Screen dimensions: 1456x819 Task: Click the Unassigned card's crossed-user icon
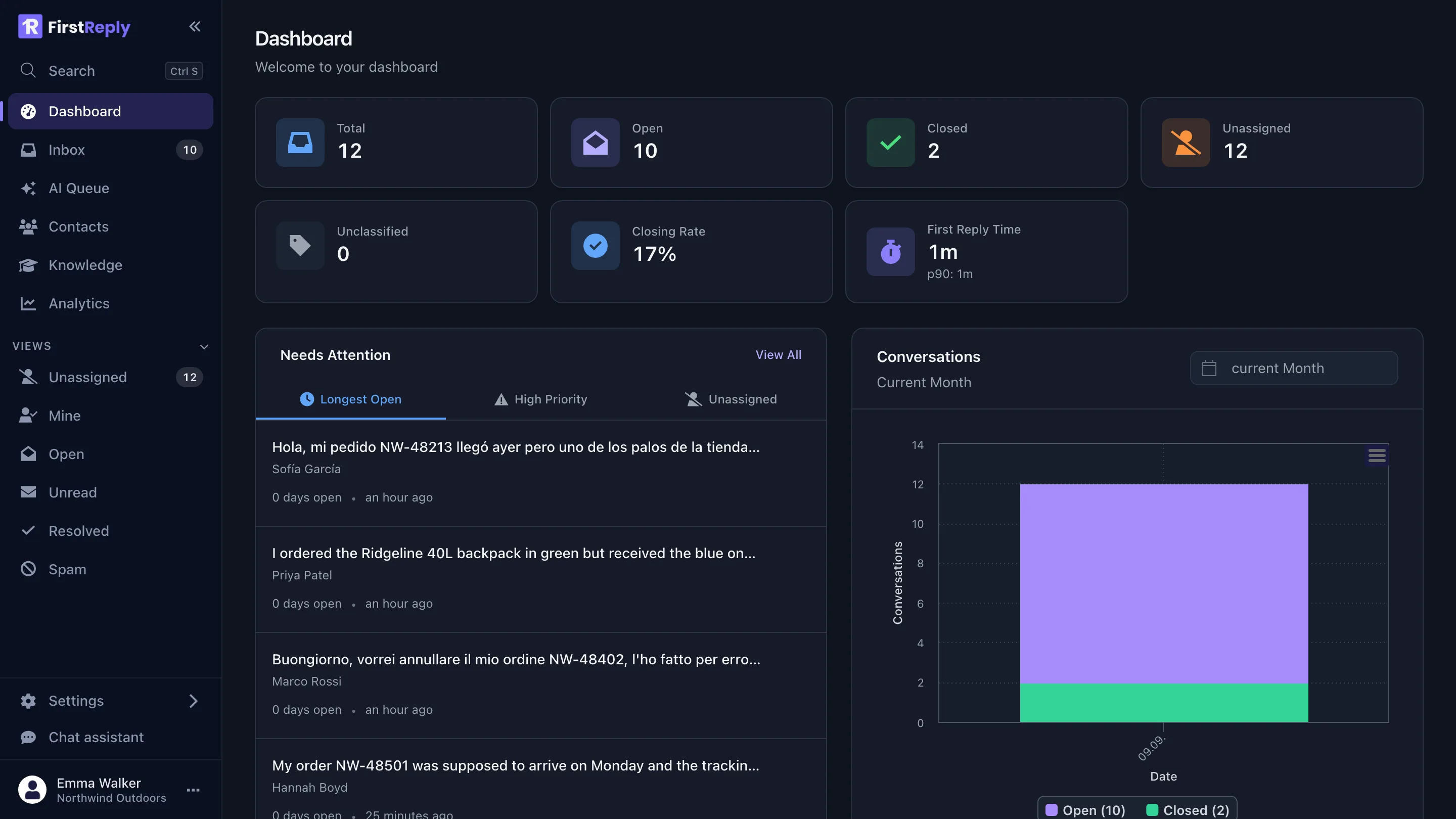click(1185, 143)
